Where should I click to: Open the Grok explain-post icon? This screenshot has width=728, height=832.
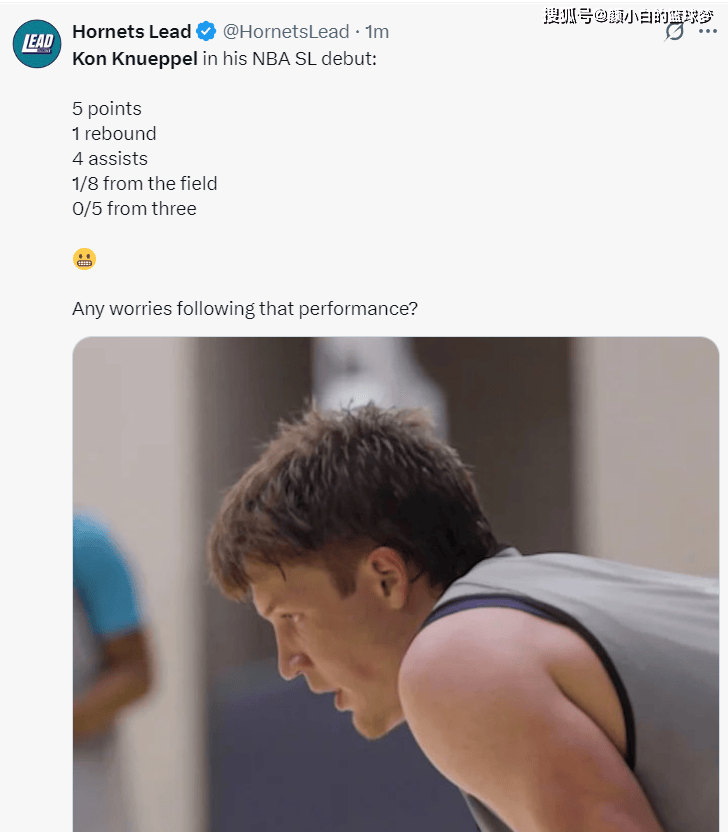click(x=676, y=32)
